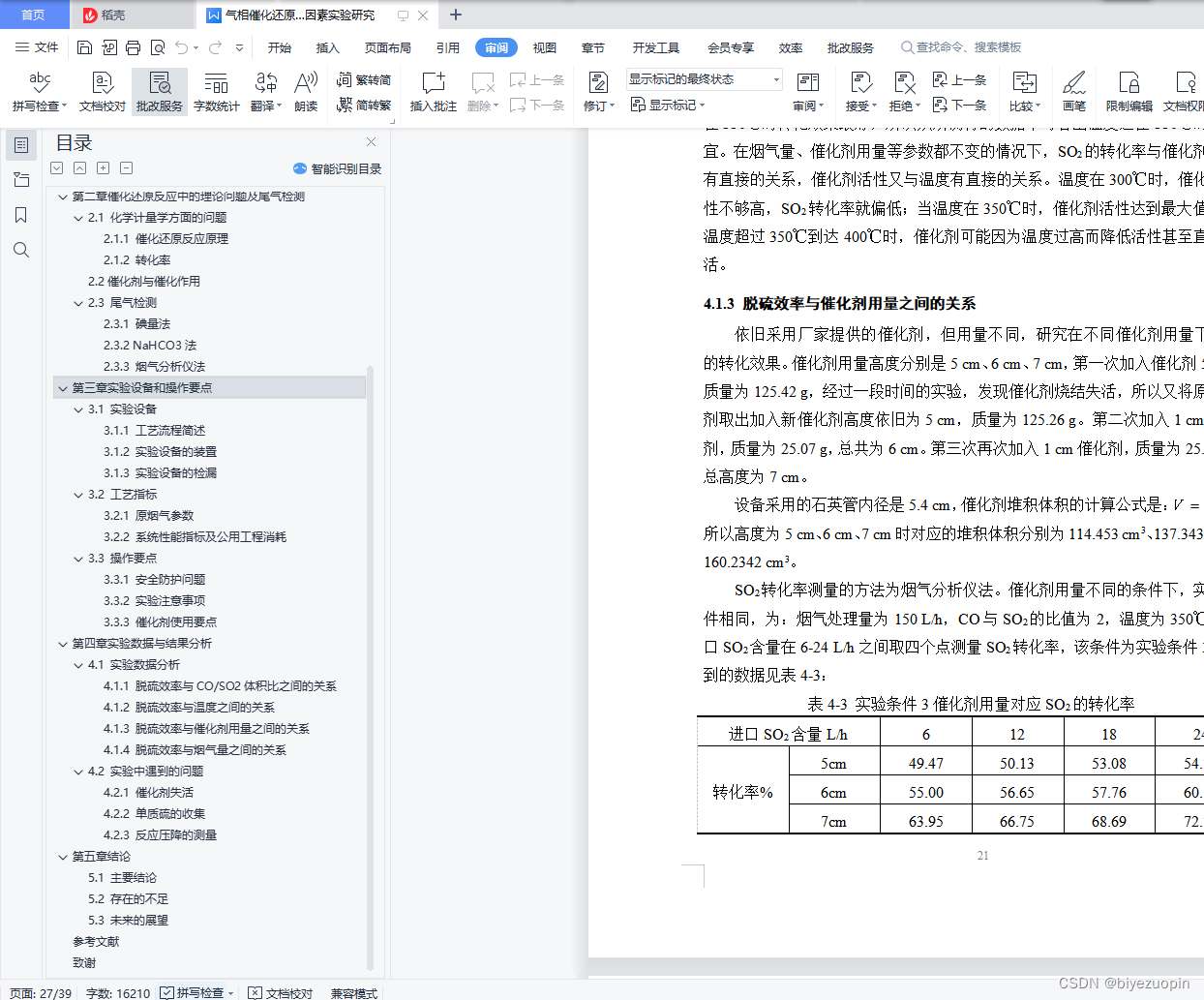Switch to the 引用 ribbon tab
The image size is (1204, 1000).
(x=448, y=47)
